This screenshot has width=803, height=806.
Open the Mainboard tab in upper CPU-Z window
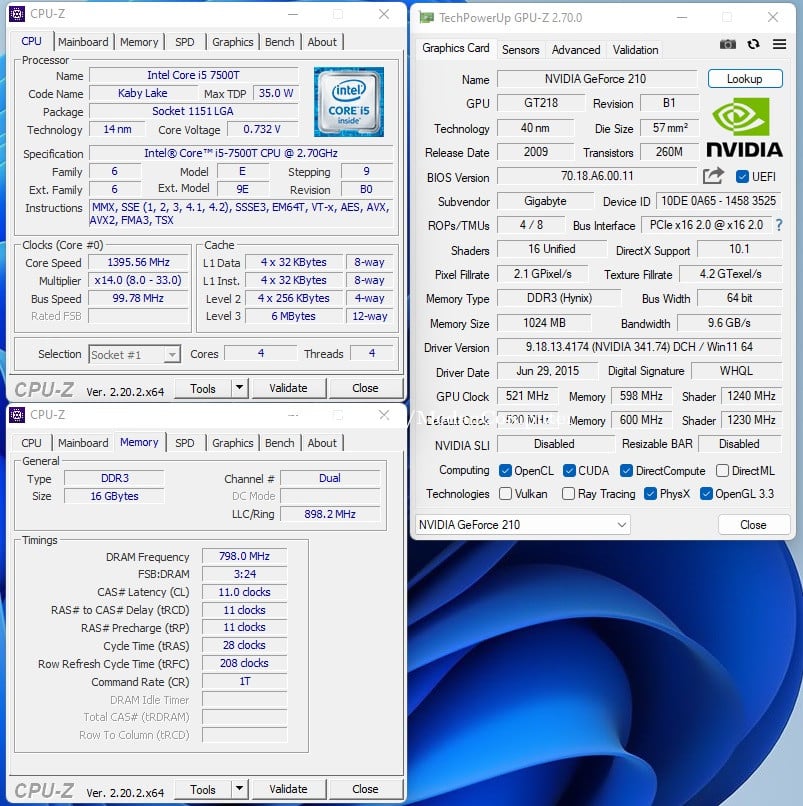(83, 42)
